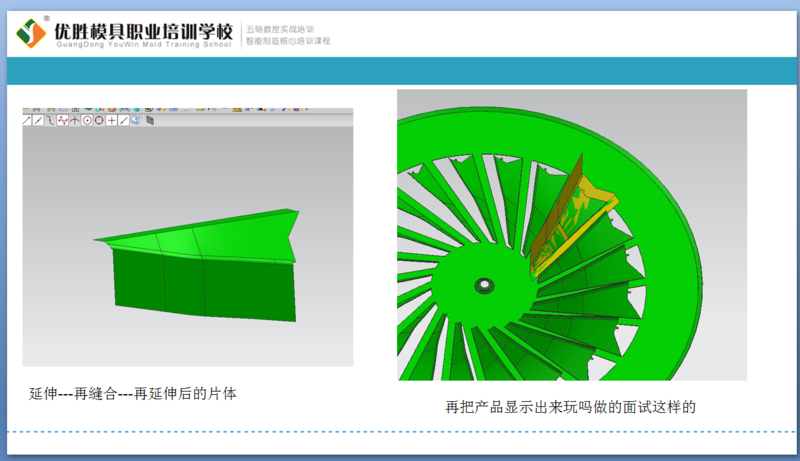Toggle the Quadrant Point snap icon
This screenshot has height=461, width=800.
[x=99, y=120]
